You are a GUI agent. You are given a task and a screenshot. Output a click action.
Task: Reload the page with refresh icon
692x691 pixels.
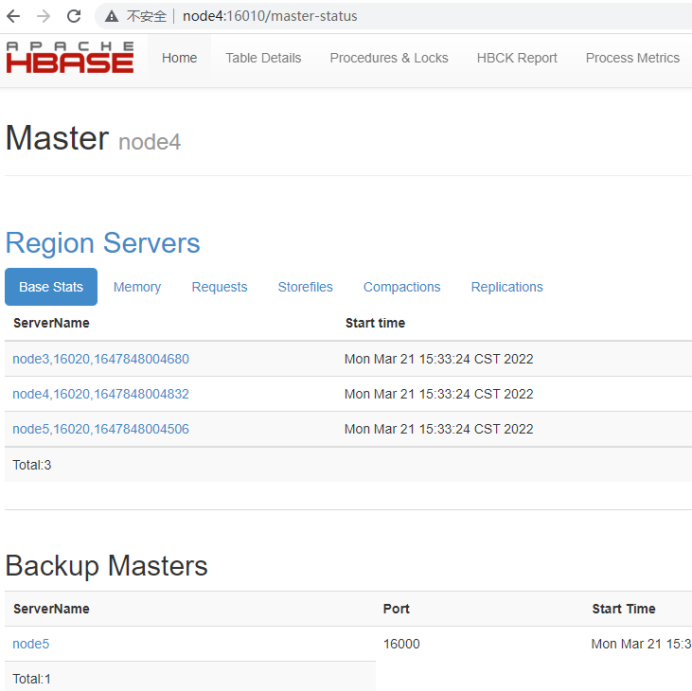tap(73, 16)
